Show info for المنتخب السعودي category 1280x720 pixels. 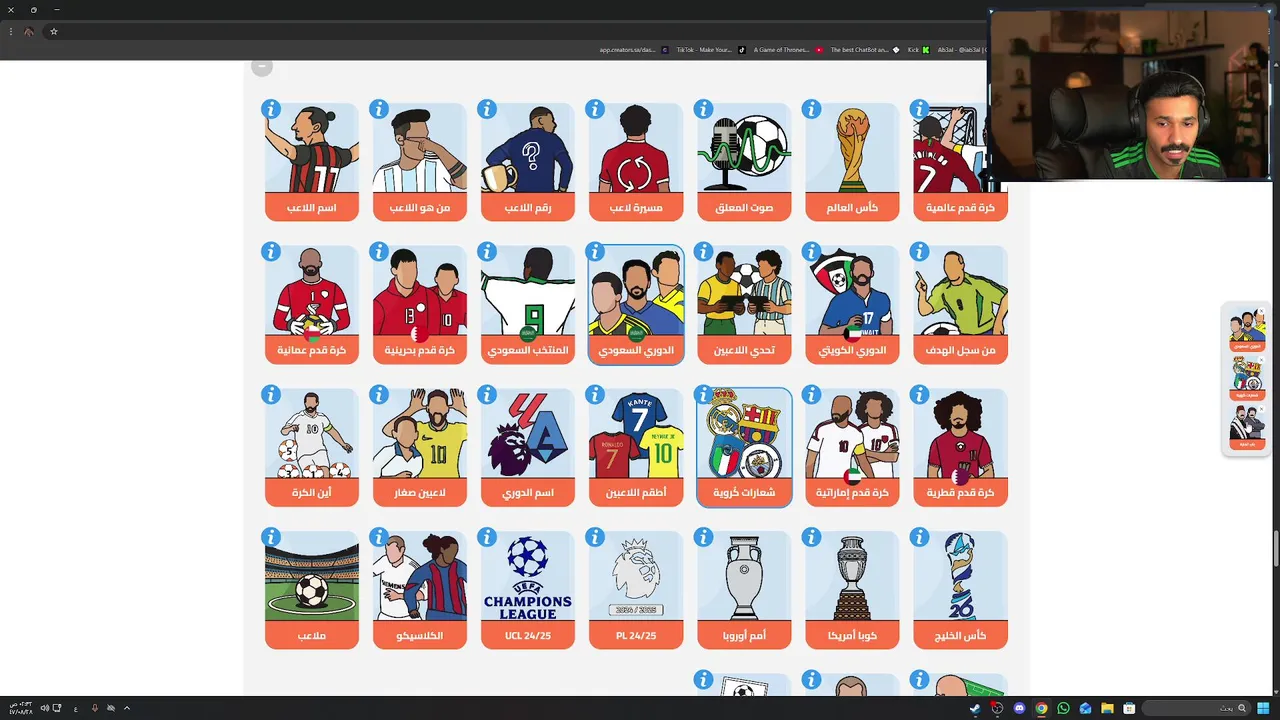pyautogui.click(x=487, y=252)
